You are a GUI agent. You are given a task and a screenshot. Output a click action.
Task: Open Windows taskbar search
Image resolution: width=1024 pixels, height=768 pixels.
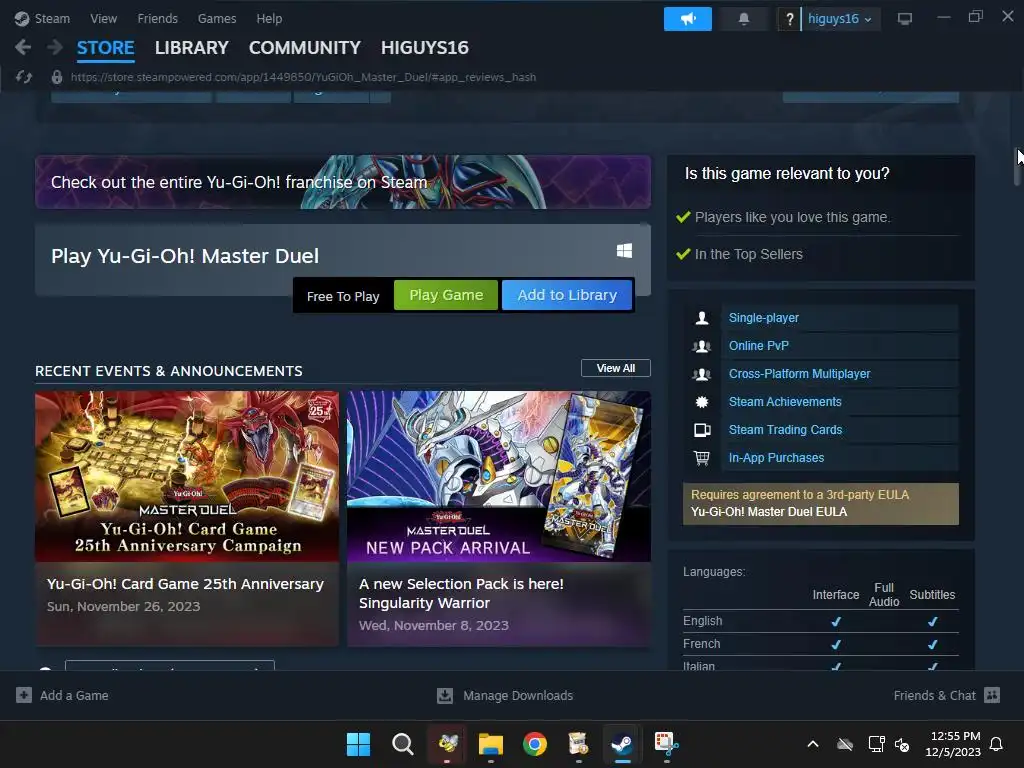pyautogui.click(x=402, y=744)
